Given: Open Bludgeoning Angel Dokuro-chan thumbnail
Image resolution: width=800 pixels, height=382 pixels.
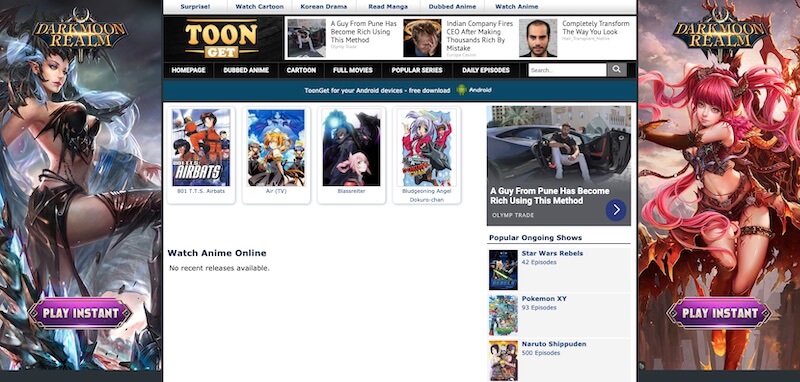Looking at the screenshot, I should click(427, 147).
